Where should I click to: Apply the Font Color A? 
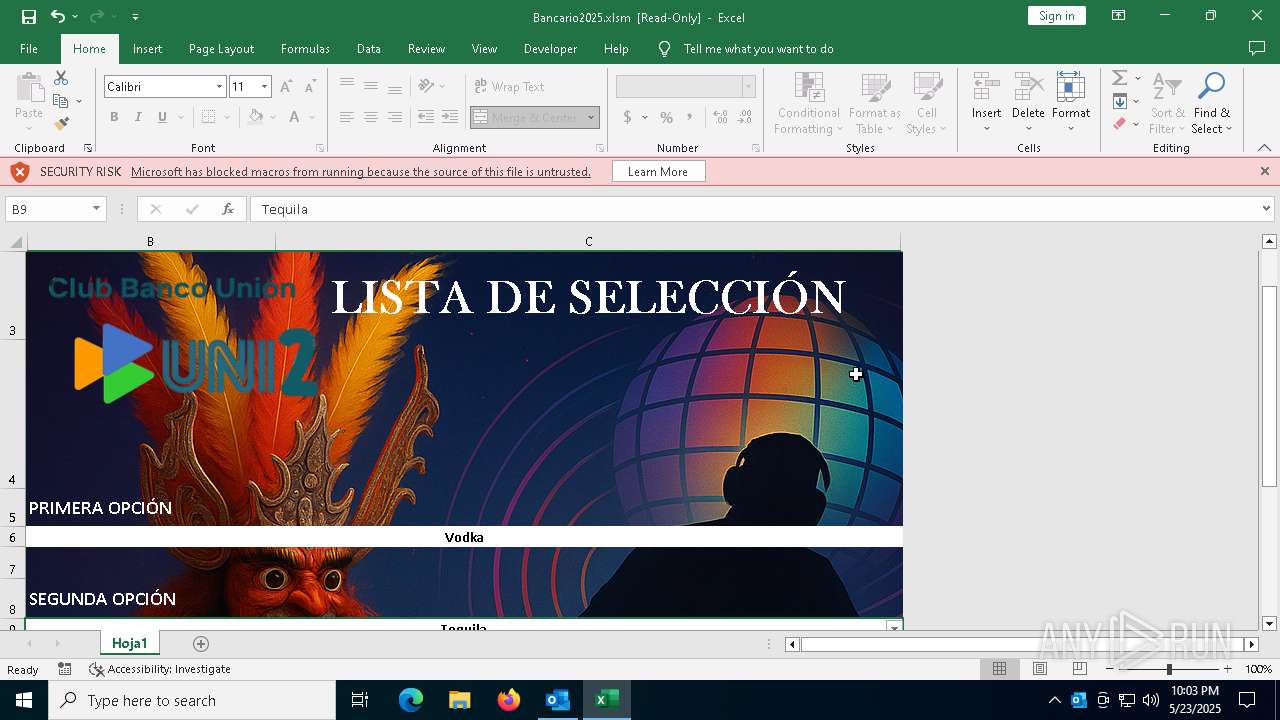point(294,117)
